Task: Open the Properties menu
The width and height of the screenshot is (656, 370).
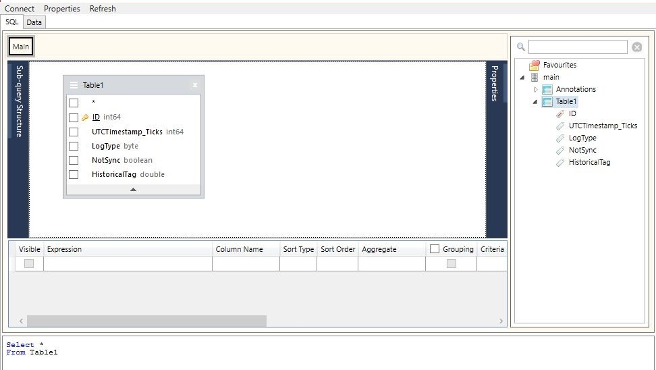Action: click(62, 8)
